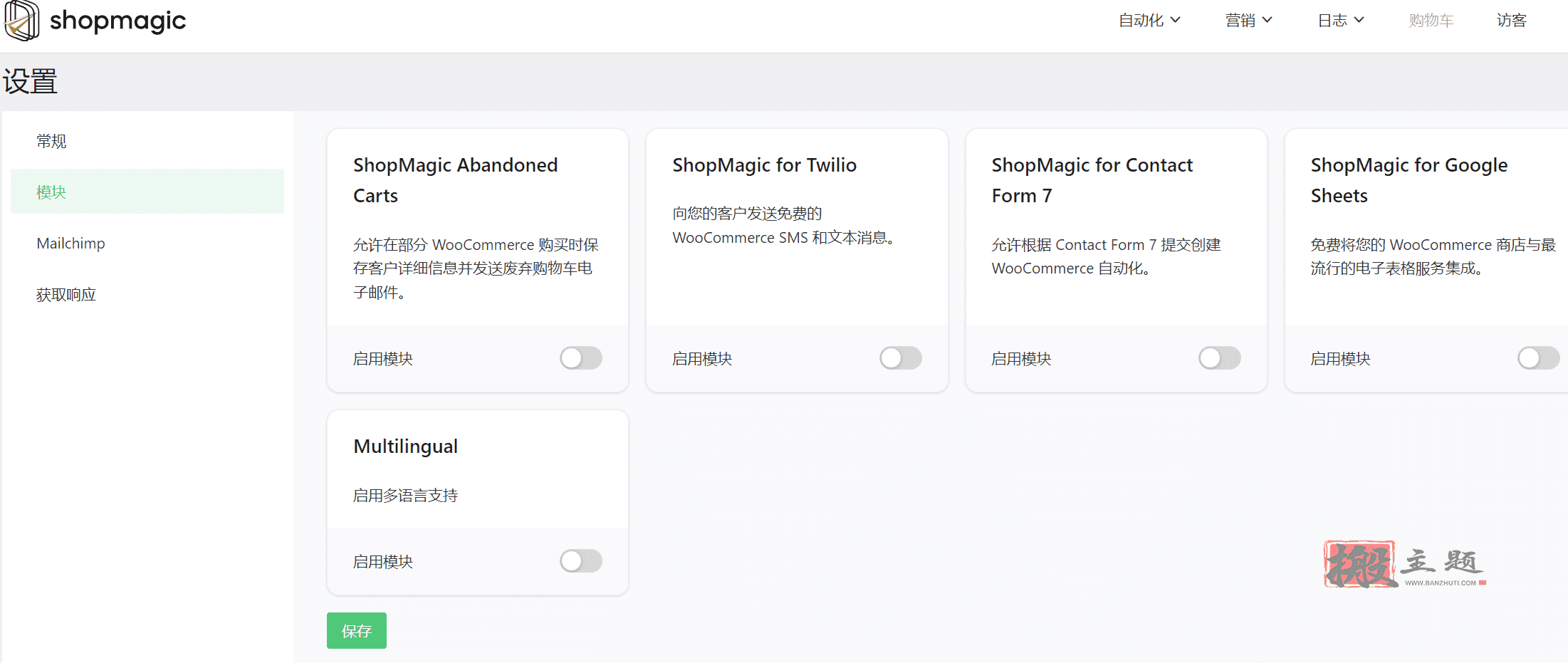Click the shopmagic logo icon
The image size is (1568, 663).
tap(21, 20)
